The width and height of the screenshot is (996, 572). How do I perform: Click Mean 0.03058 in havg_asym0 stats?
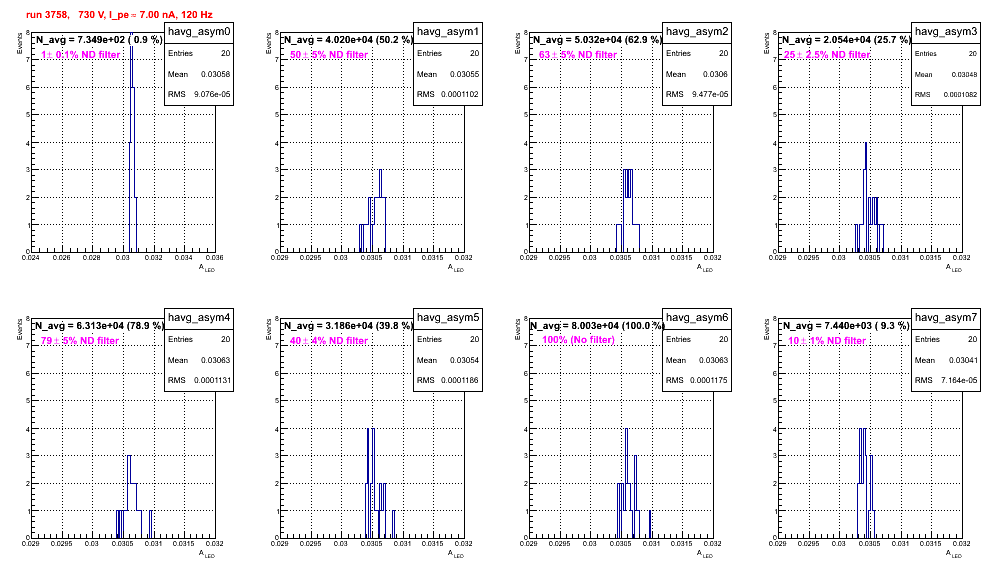click(199, 74)
